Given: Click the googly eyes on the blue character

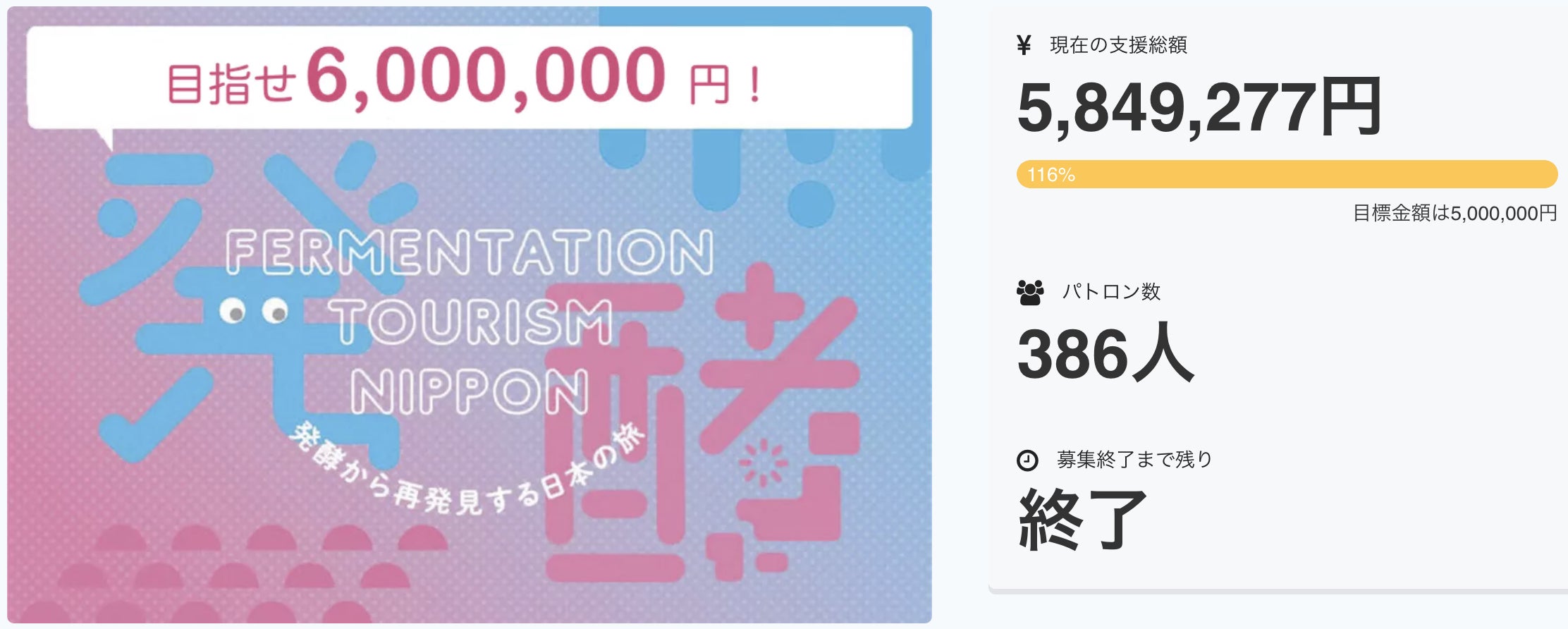Looking at the screenshot, I should click(253, 310).
